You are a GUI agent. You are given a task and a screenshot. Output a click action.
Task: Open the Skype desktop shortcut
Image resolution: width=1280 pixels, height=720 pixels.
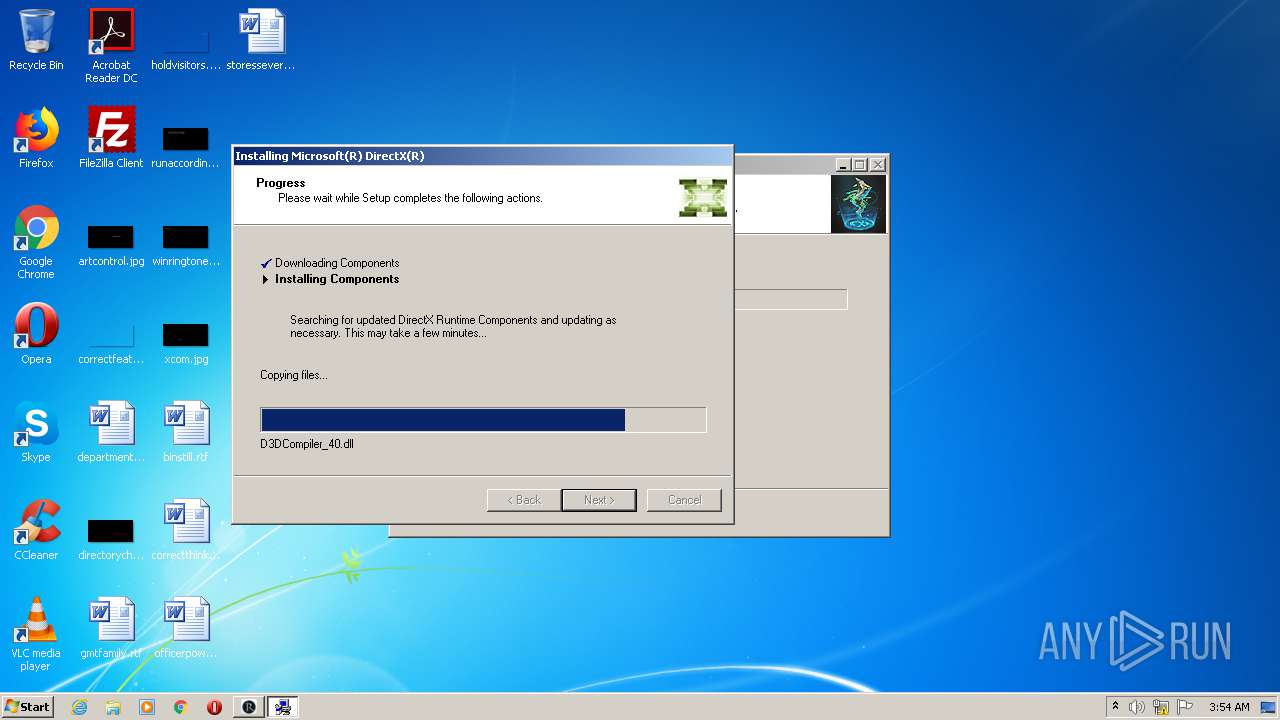coord(36,432)
